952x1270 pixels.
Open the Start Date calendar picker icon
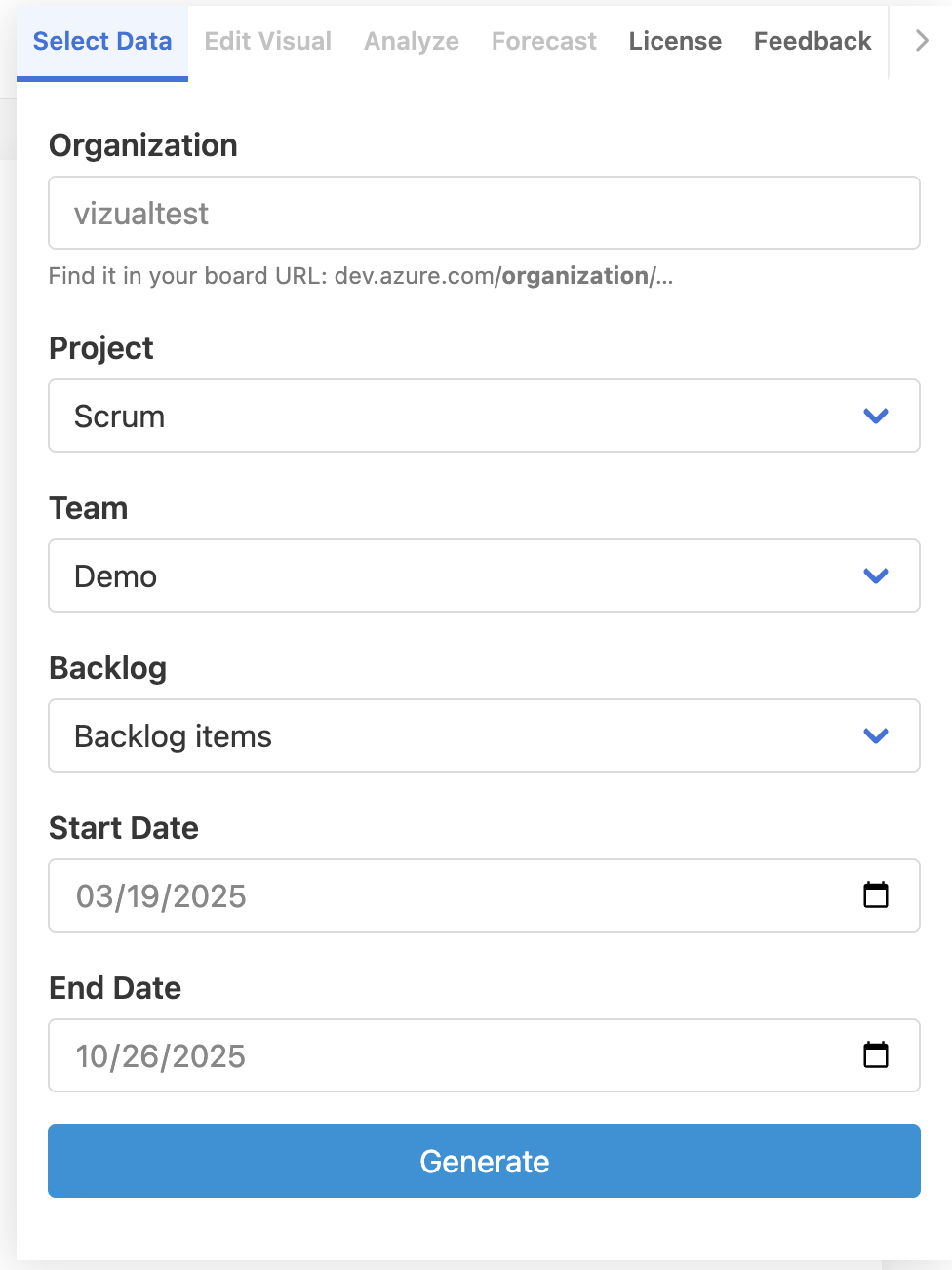tap(876, 894)
